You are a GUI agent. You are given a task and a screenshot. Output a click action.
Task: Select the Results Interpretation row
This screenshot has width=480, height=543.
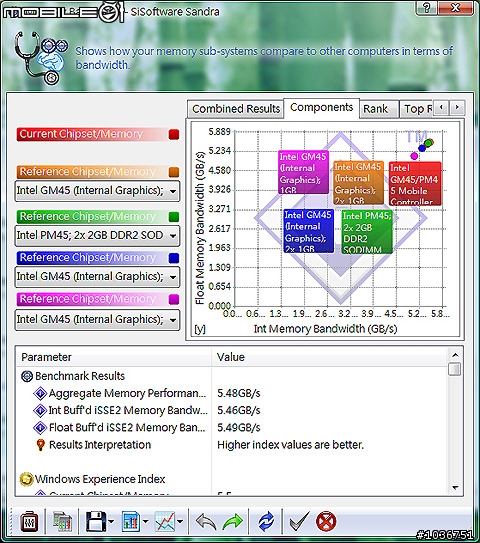(231, 445)
